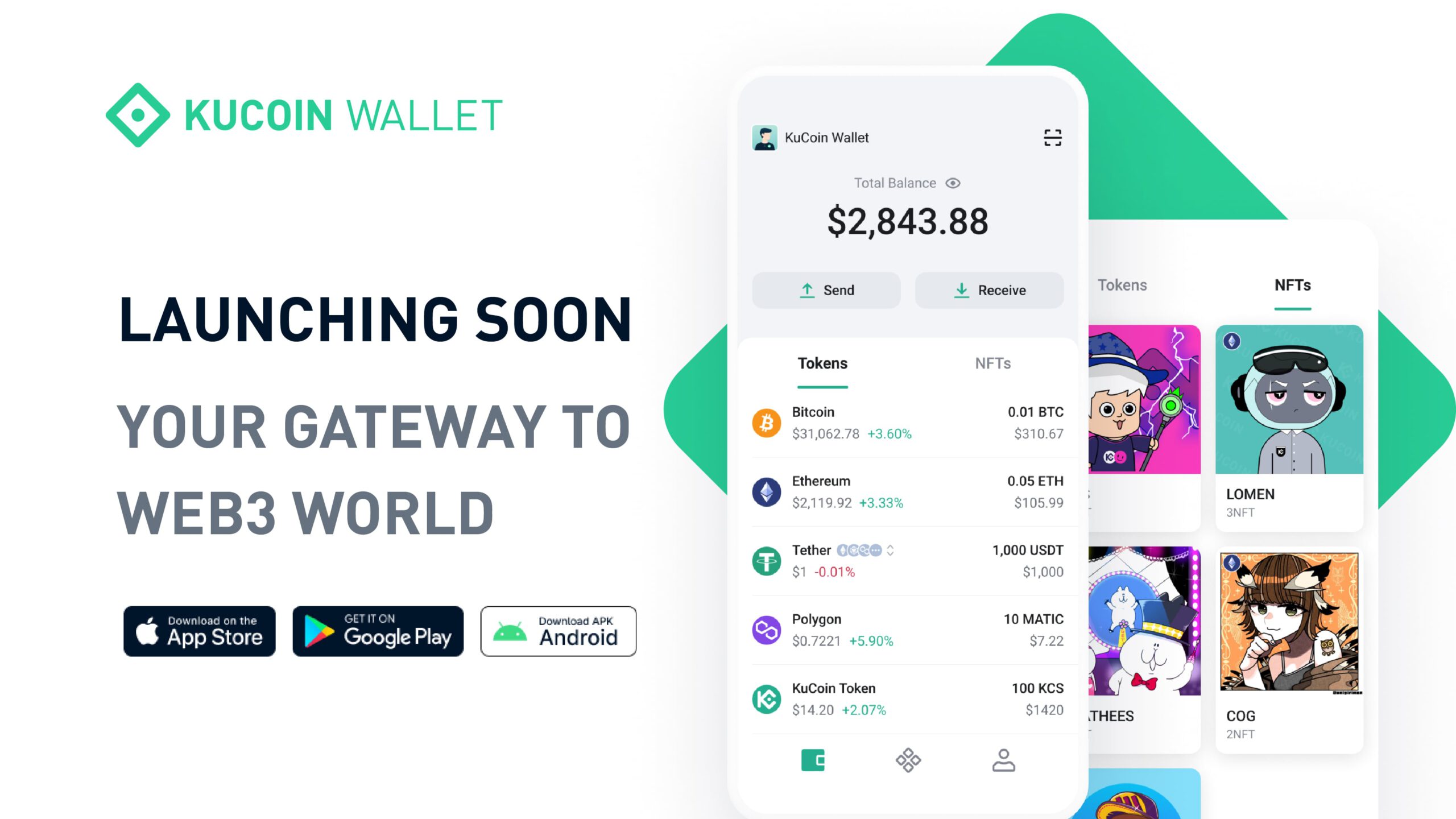The width and height of the screenshot is (1456, 819).
Task: Select the bottom navigation wallet icon
Action: (x=814, y=760)
